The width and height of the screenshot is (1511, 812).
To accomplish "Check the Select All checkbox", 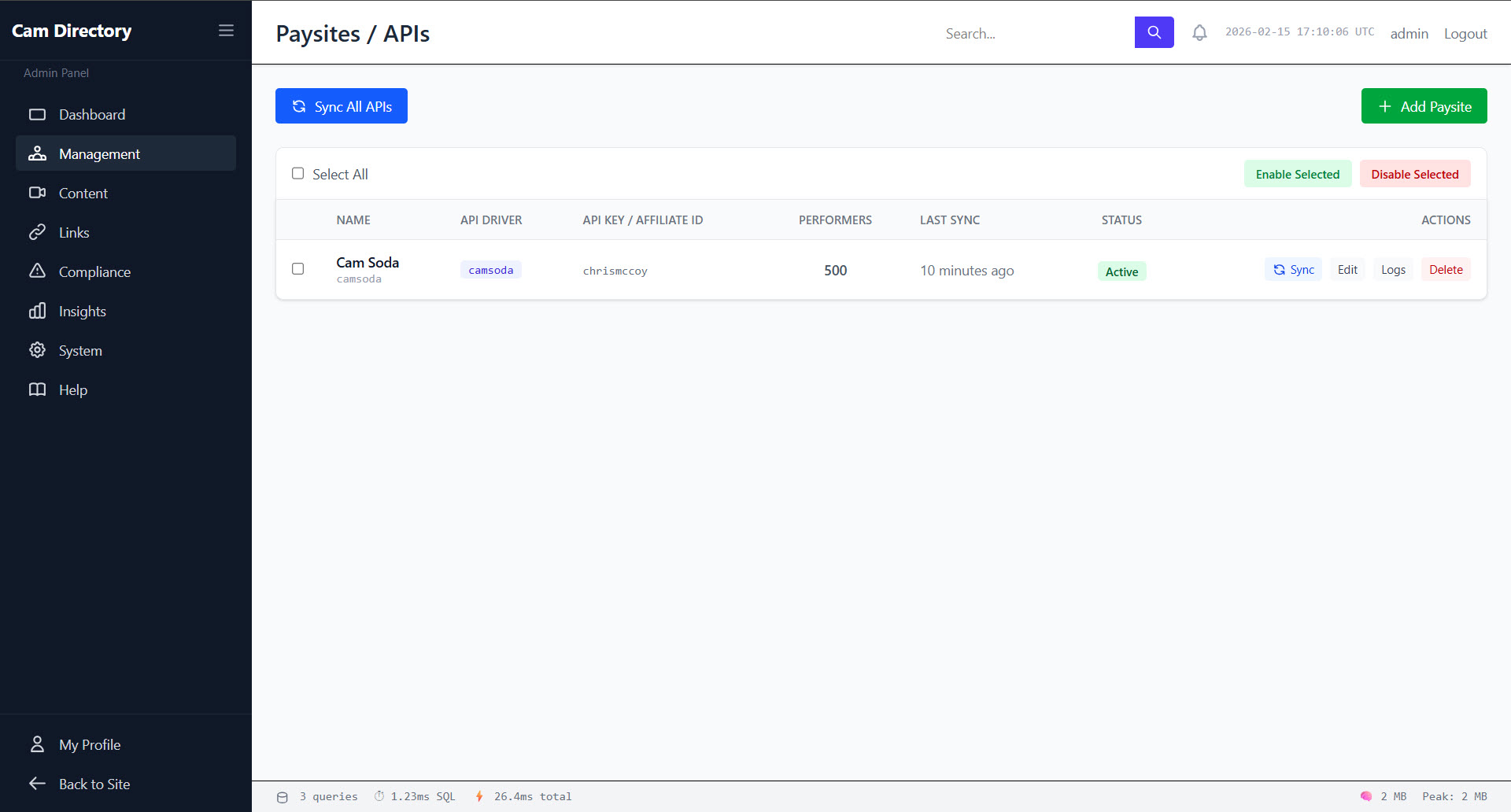I will pos(297,174).
